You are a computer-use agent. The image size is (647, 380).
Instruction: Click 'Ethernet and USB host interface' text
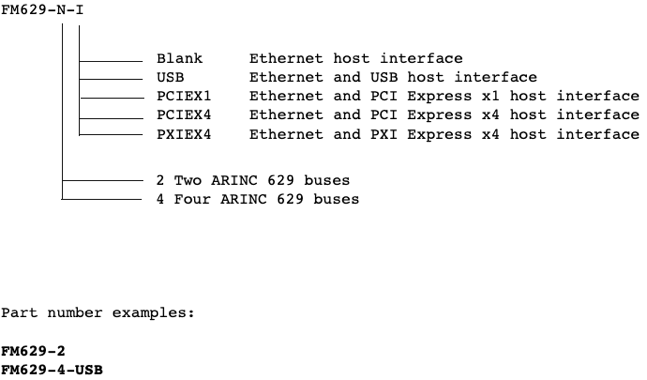393,77
